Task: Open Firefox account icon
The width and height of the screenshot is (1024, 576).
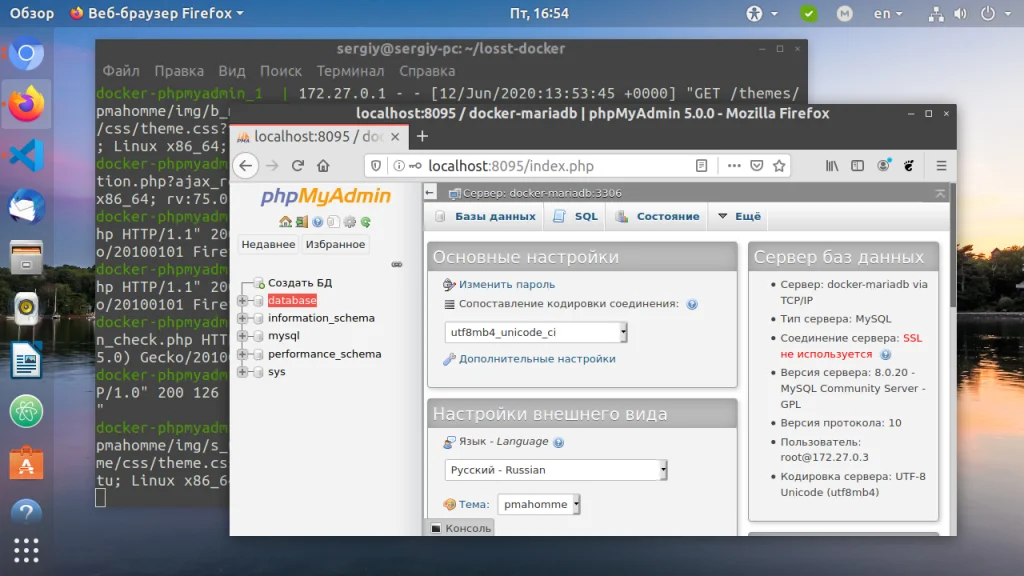Action: point(884,166)
